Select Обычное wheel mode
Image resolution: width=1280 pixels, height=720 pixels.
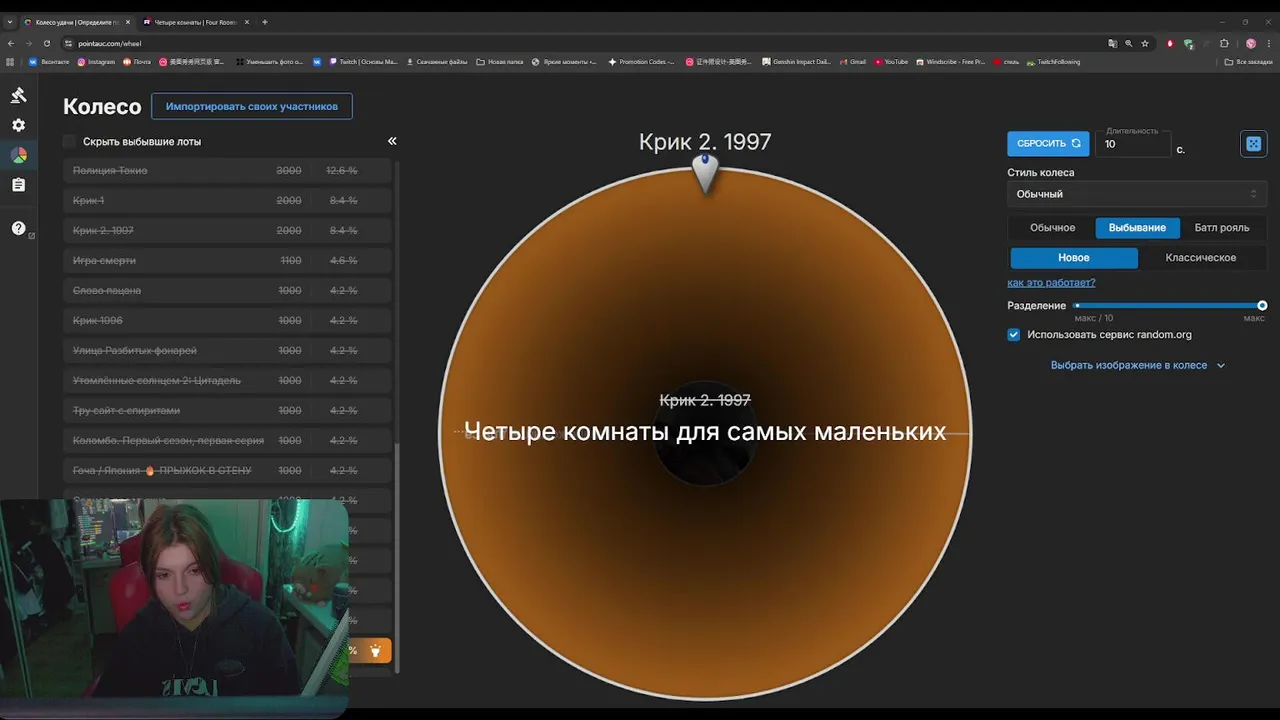(1052, 228)
